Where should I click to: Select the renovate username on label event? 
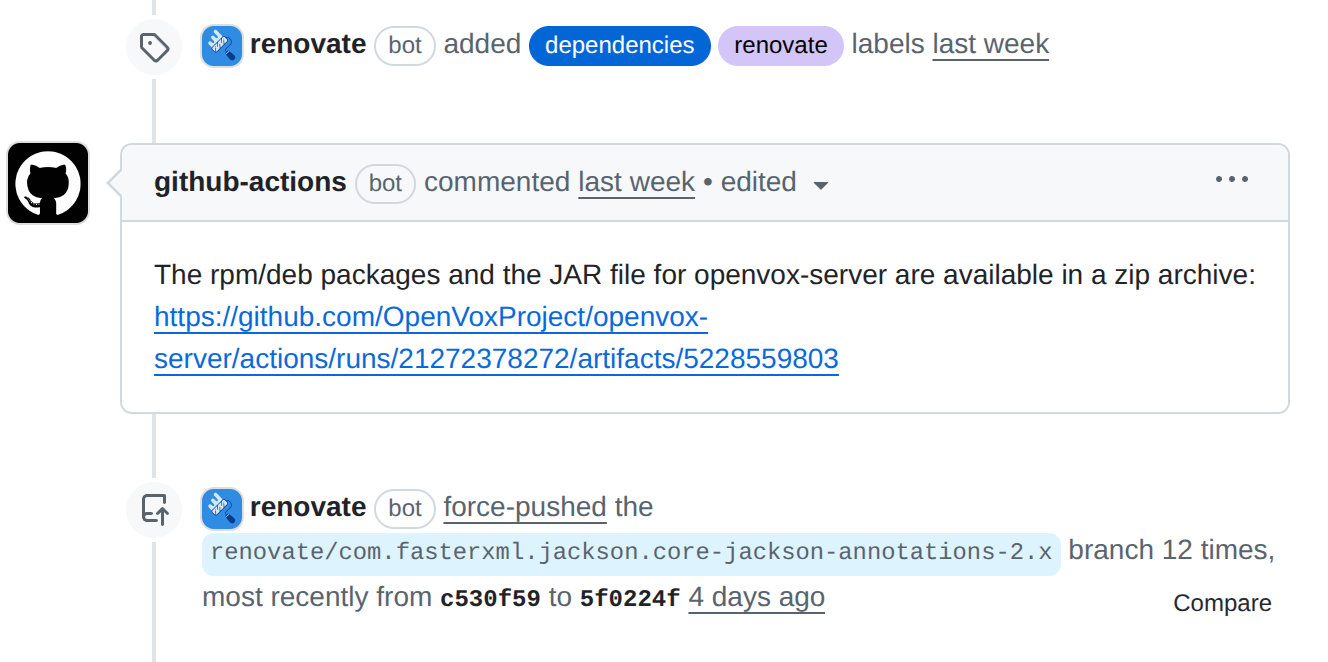point(309,44)
